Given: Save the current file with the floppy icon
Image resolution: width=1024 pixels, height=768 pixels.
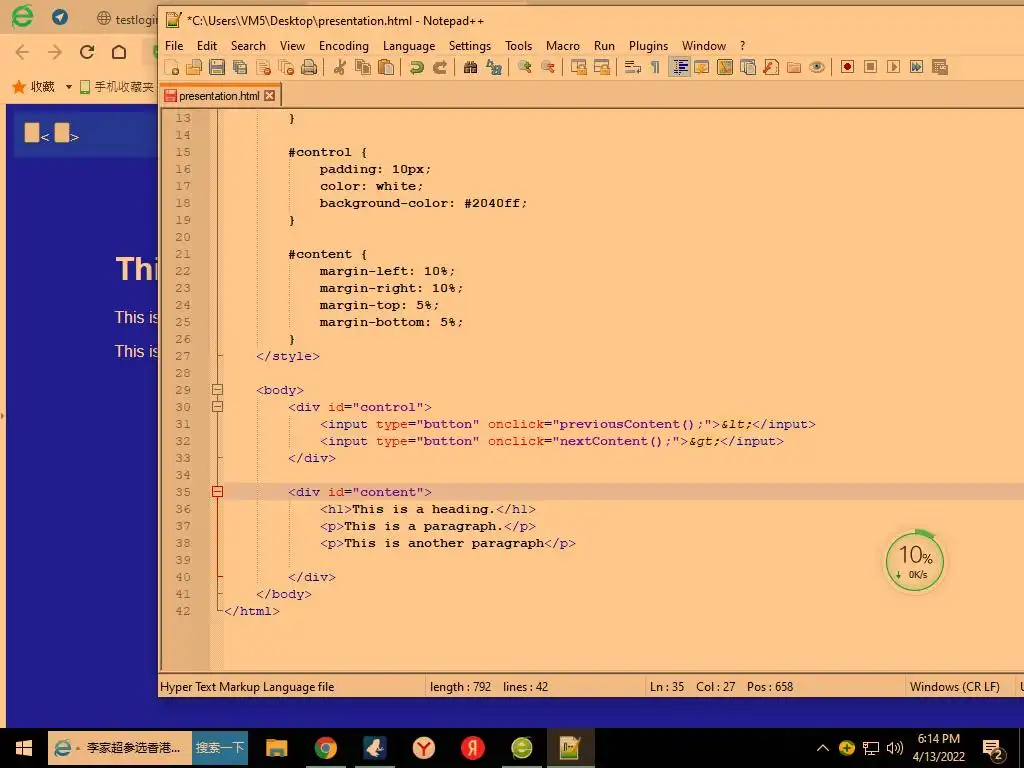Looking at the screenshot, I should [x=217, y=67].
